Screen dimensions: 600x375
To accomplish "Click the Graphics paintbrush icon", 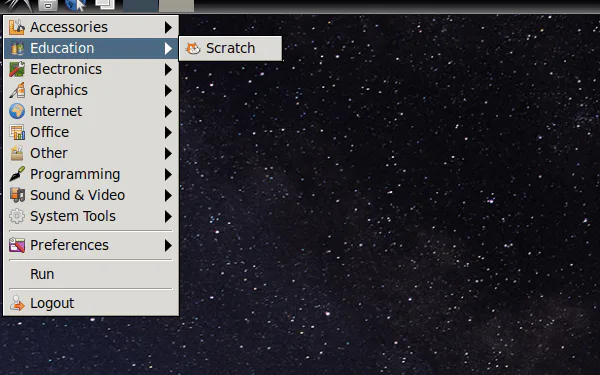I will (17, 90).
